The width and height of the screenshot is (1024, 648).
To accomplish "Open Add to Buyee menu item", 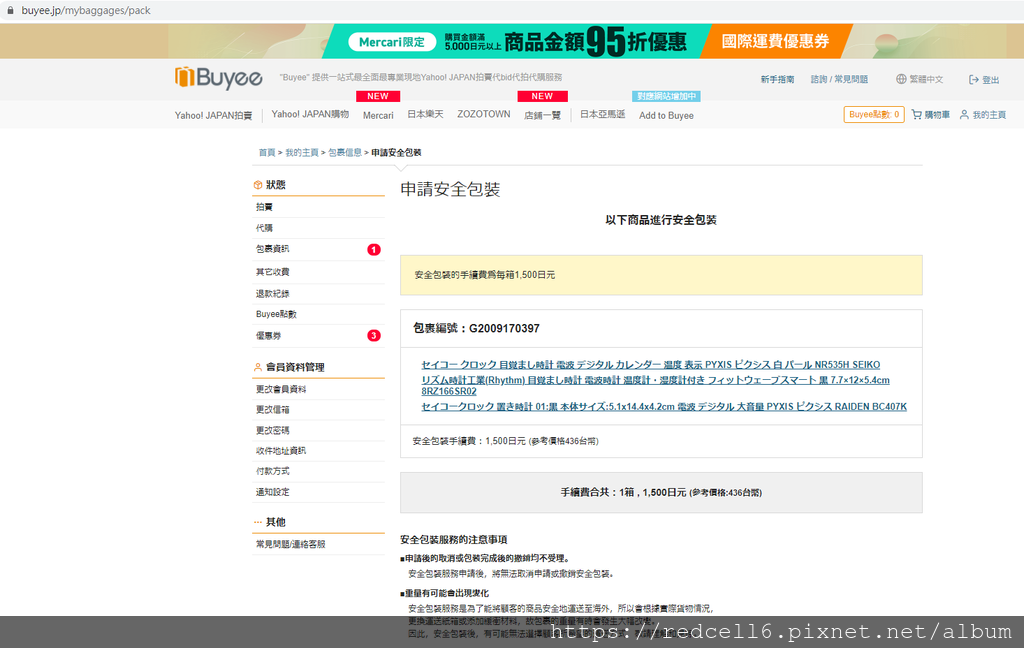I will (666, 116).
